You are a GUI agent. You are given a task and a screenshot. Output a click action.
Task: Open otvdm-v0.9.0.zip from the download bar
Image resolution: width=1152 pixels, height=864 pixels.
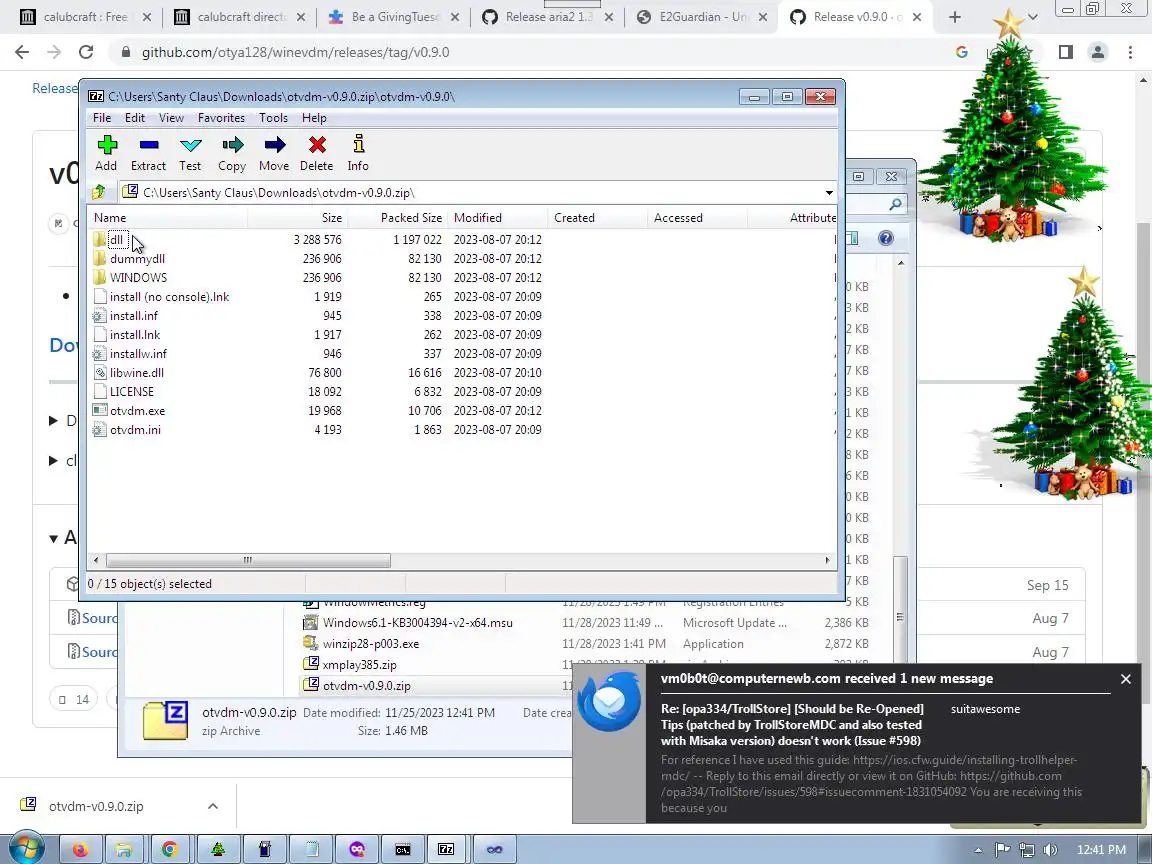point(96,806)
